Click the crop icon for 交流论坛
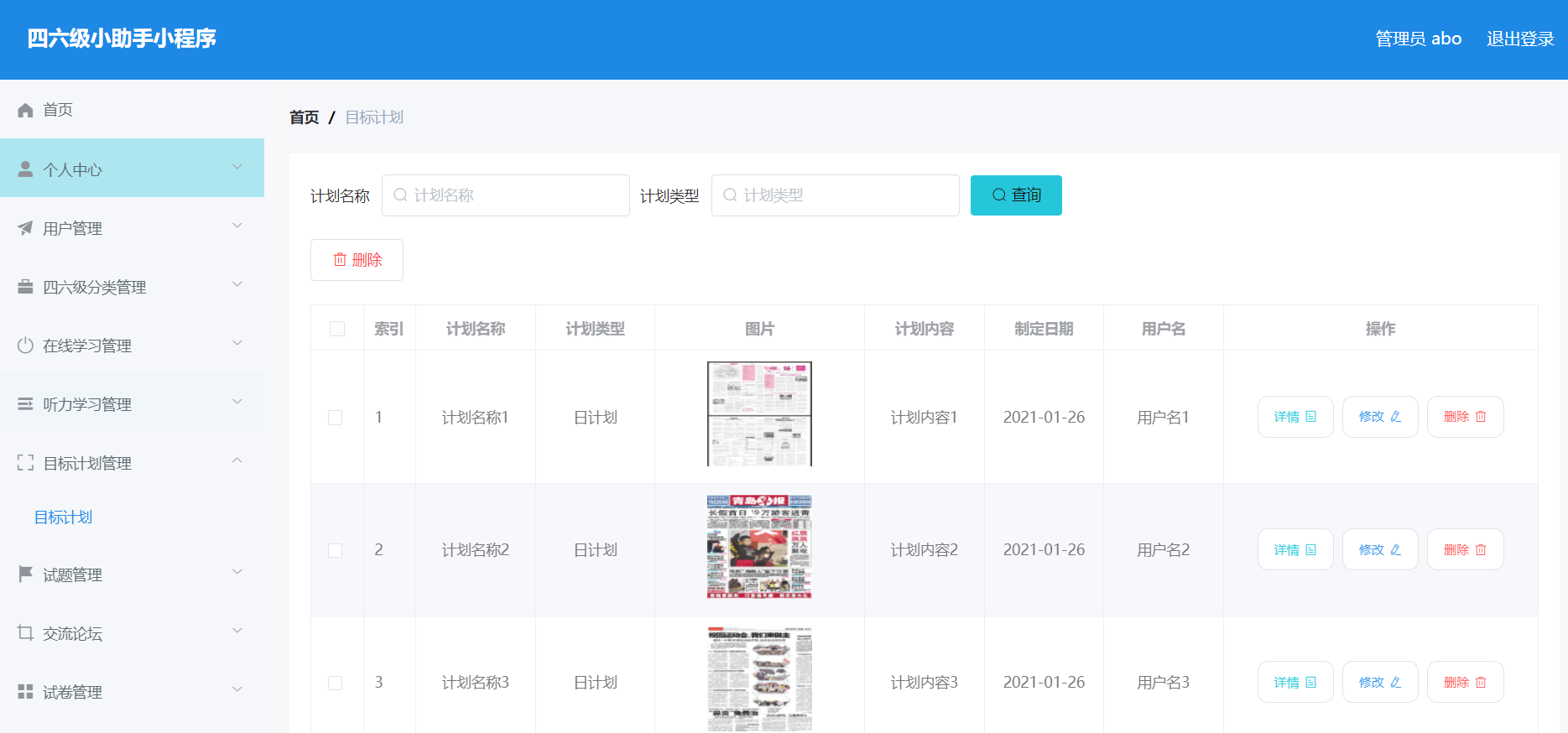This screenshot has height=733, width=1568. point(25,633)
